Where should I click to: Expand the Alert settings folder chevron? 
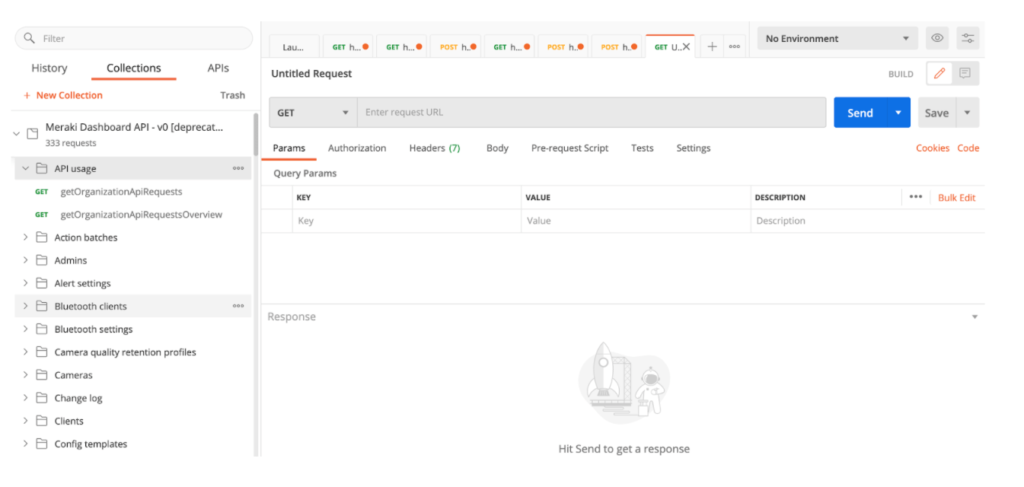(25, 283)
